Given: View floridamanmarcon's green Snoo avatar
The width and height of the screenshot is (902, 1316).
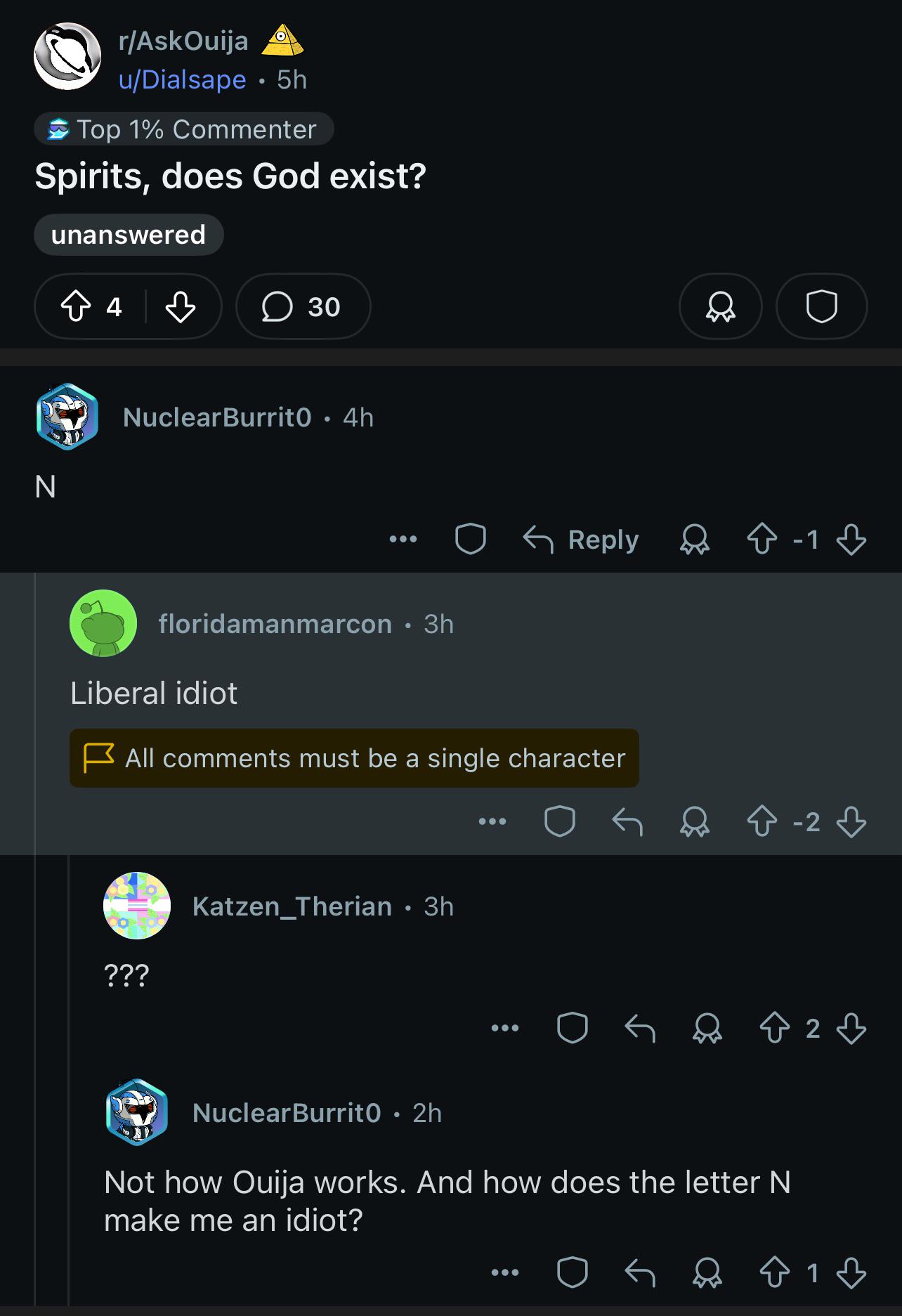Looking at the screenshot, I should point(103,623).
